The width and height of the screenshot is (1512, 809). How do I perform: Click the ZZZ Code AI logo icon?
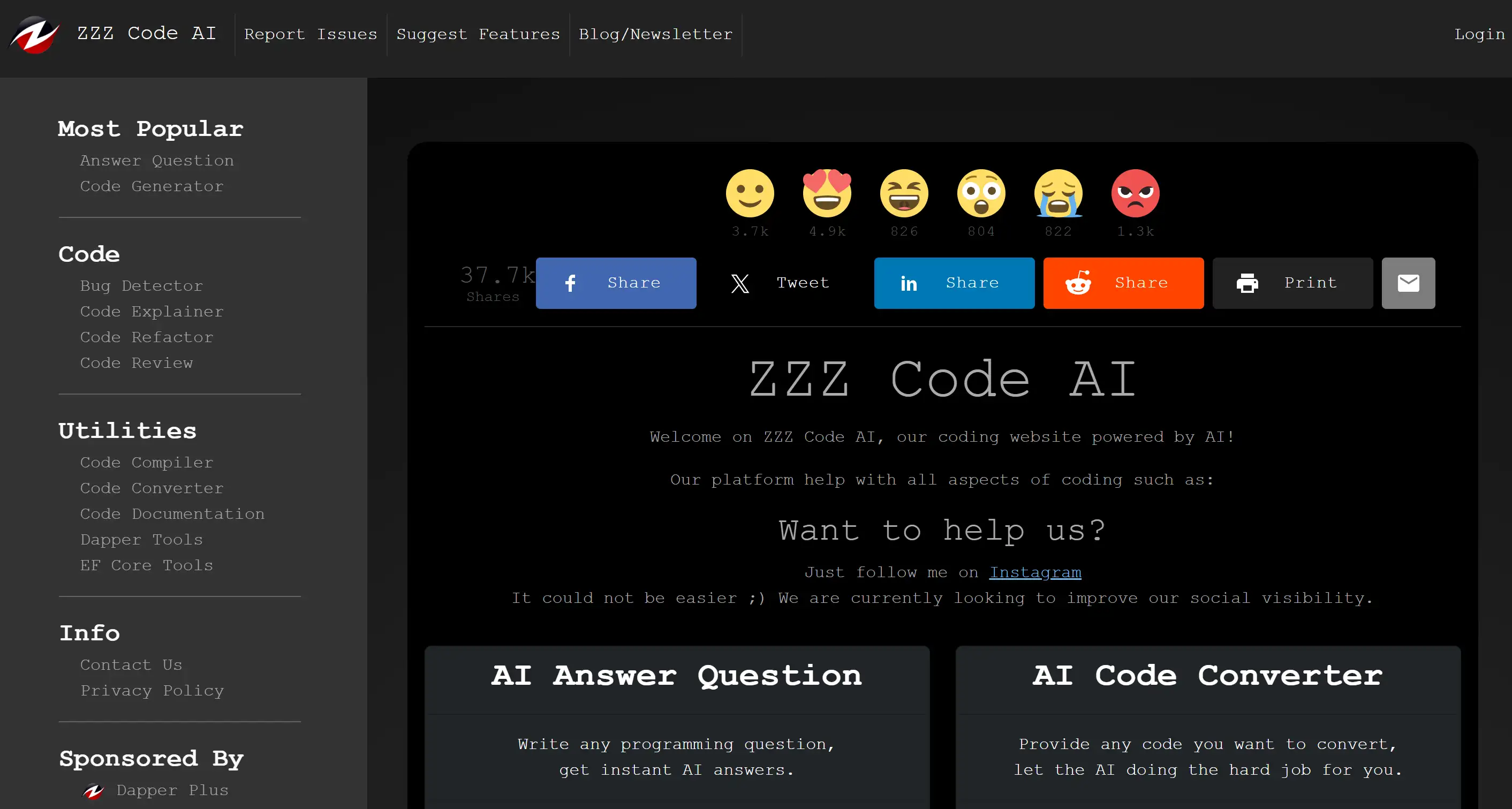click(35, 34)
